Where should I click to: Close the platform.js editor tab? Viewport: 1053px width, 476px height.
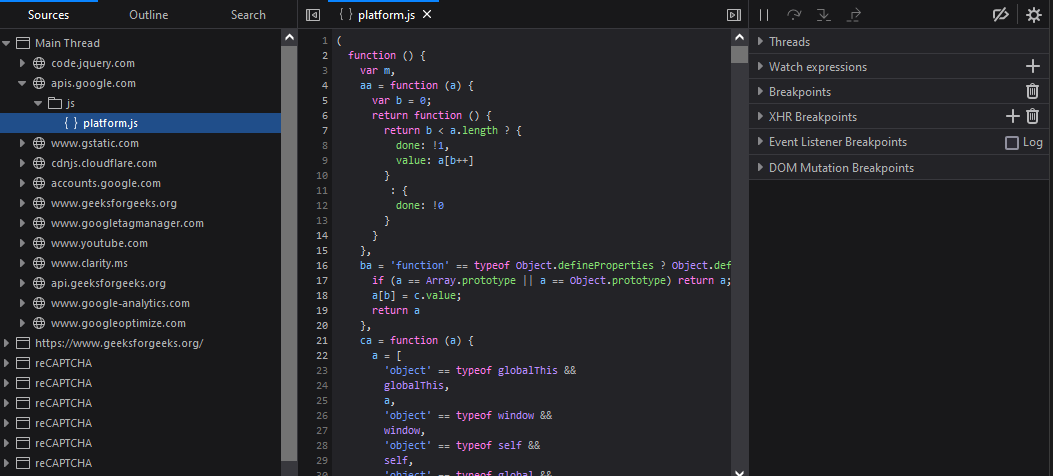coord(427,15)
